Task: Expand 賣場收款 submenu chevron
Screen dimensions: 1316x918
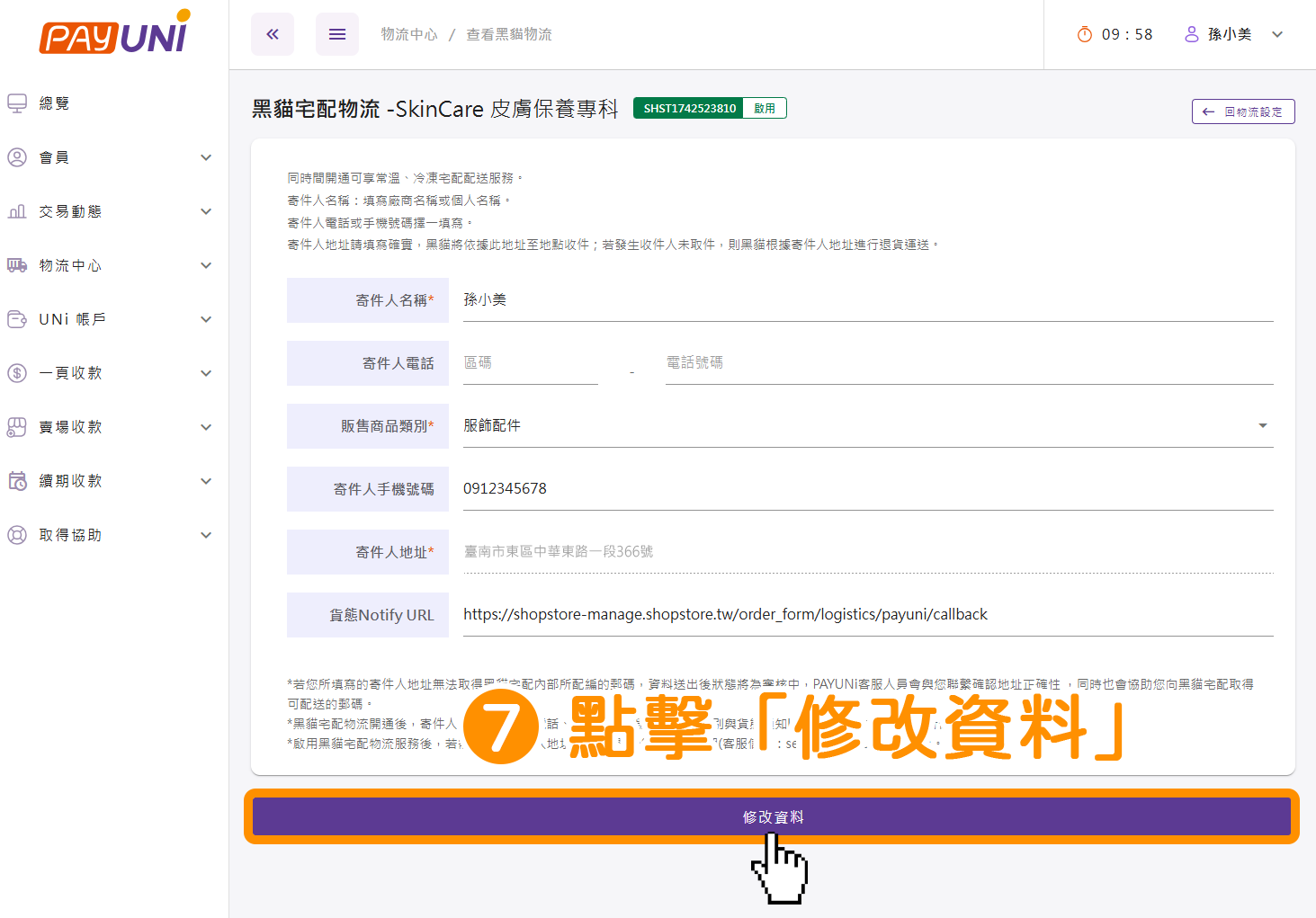Action: 206,427
